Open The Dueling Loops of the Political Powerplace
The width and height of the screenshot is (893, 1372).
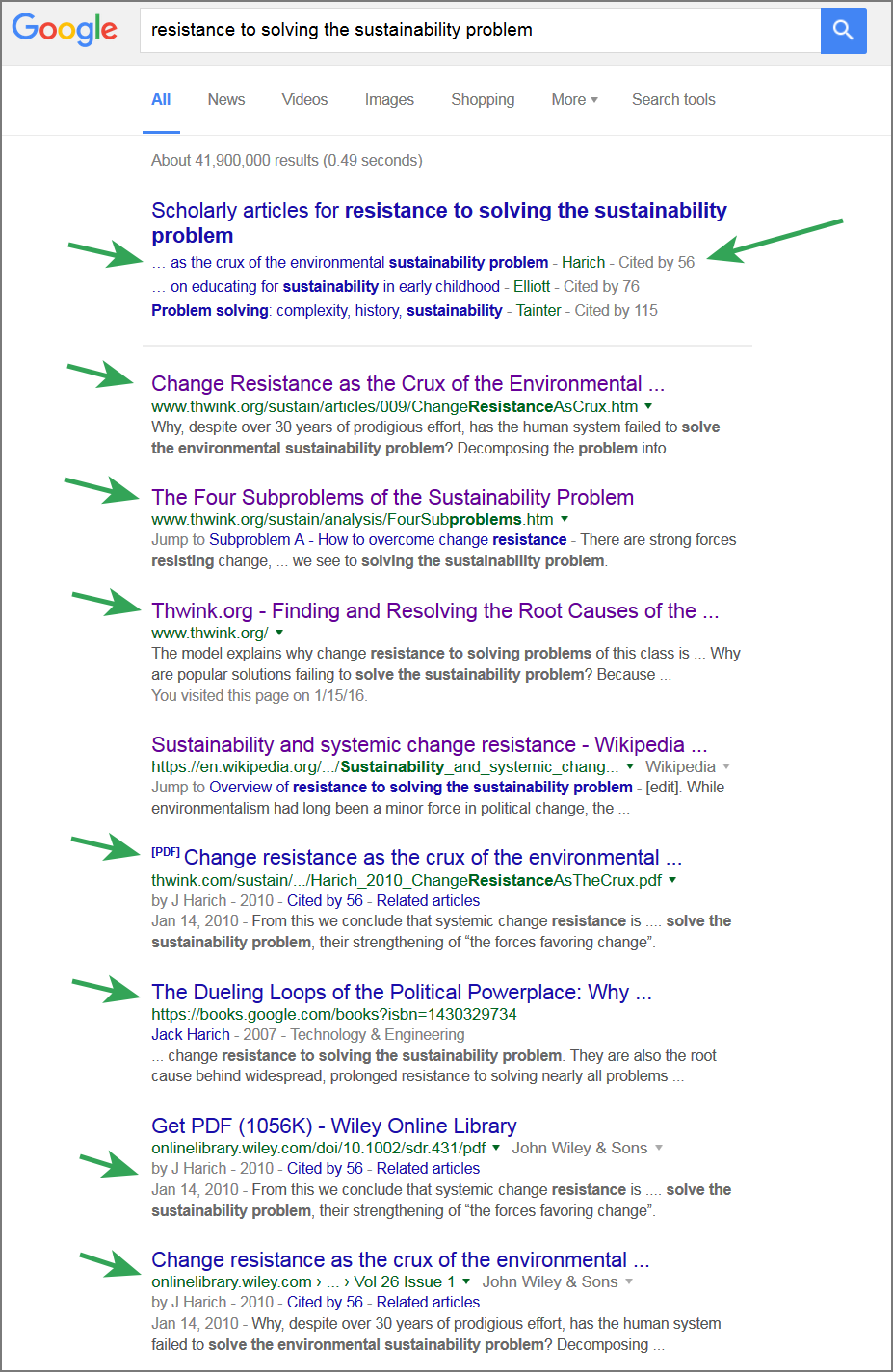point(401,992)
